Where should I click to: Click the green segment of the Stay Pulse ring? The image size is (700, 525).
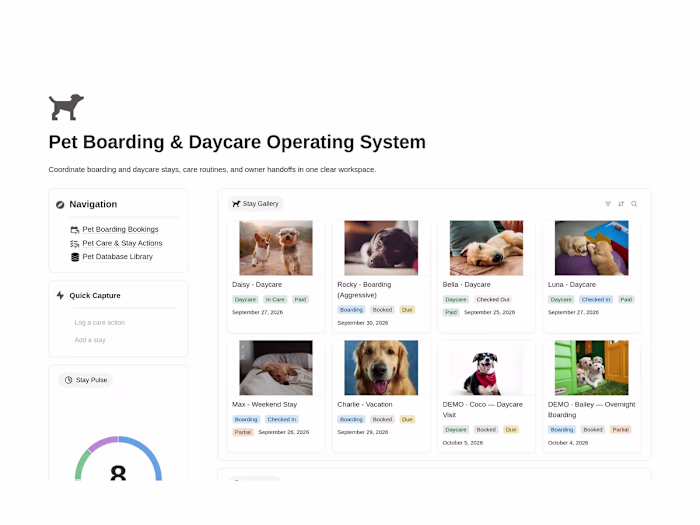80,464
